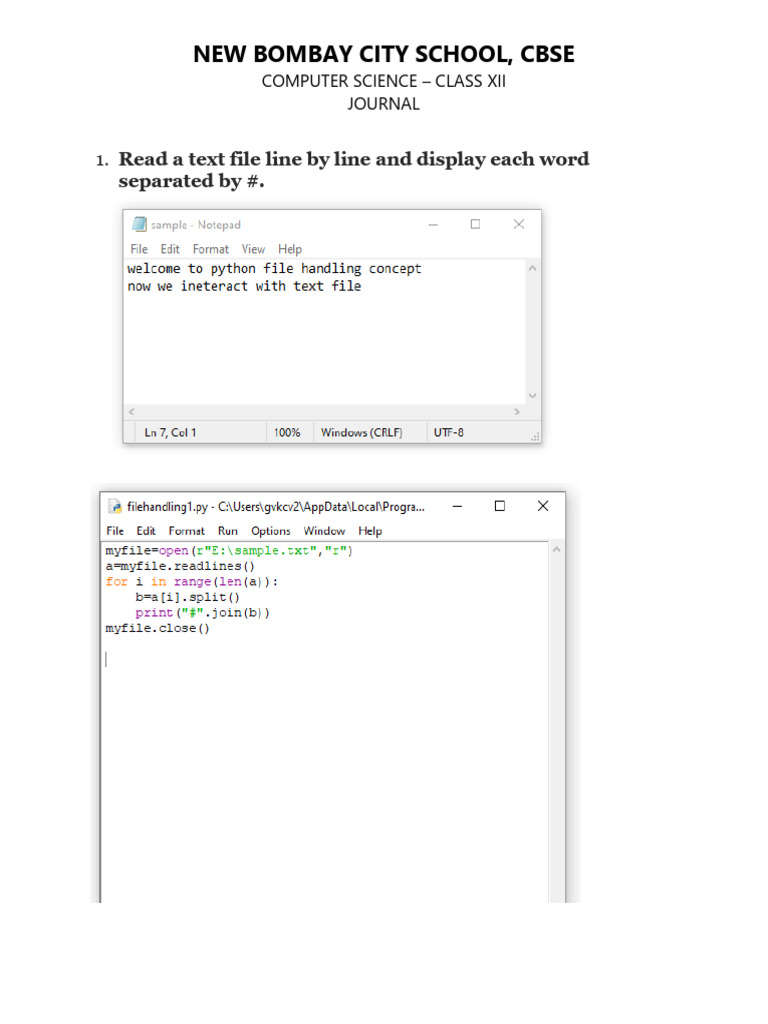Click the line 'now we ineteract with text file'
The image size is (768, 1024).
coord(244,286)
